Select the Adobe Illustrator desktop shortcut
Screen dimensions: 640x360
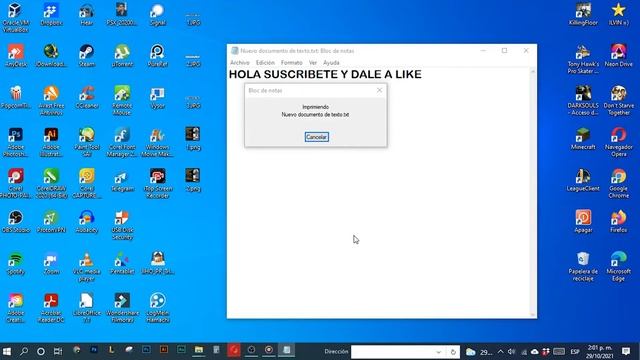point(51,142)
